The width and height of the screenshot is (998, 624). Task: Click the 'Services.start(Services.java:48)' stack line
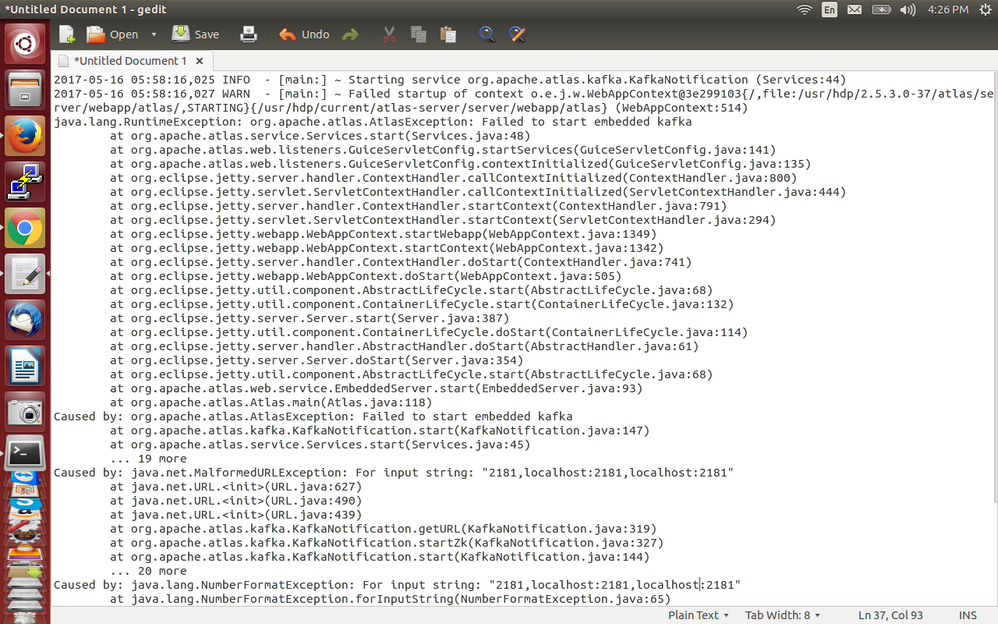(320, 136)
